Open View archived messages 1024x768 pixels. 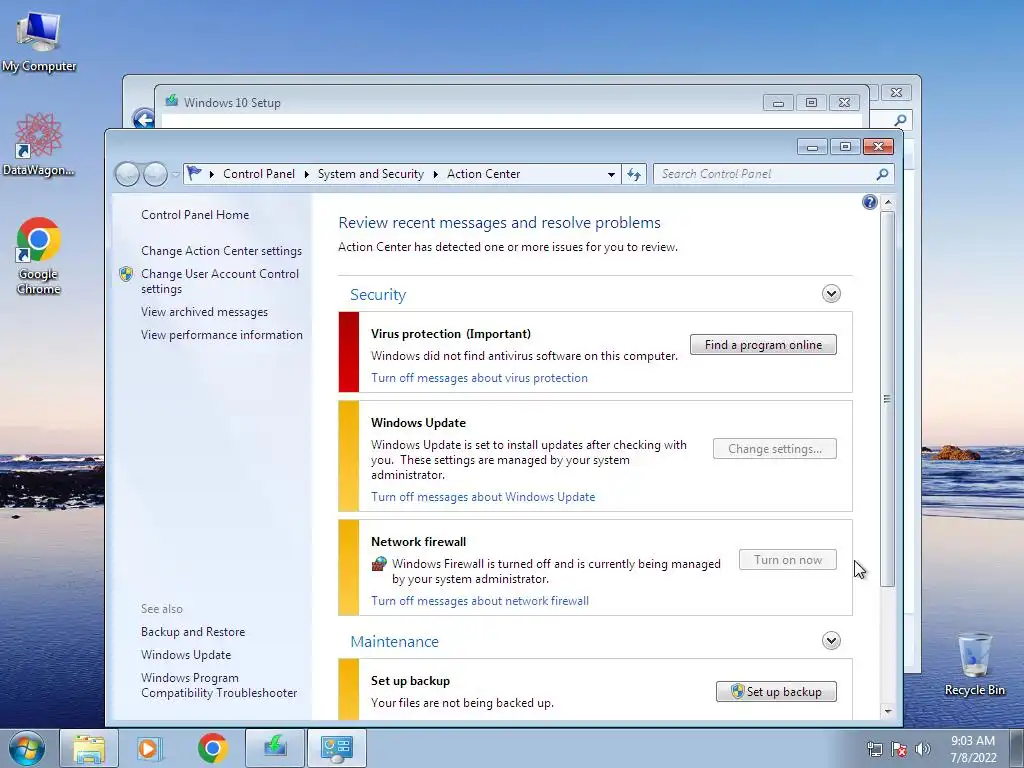(x=204, y=312)
